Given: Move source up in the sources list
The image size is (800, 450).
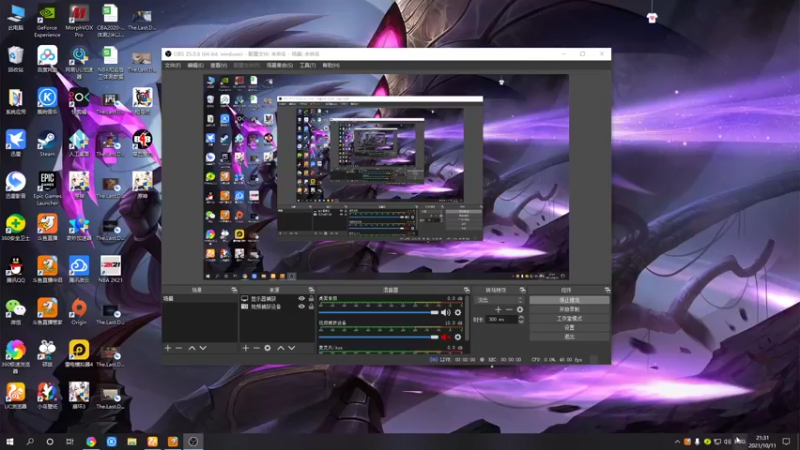Looking at the screenshot, I should coord(281,348).
